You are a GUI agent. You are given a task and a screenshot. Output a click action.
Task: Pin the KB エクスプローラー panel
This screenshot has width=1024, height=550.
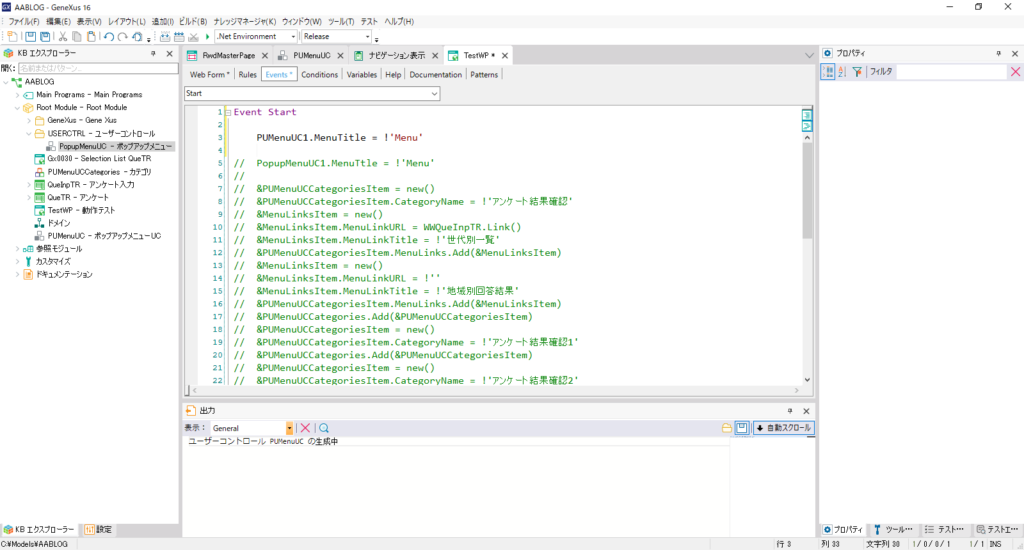[x=153, y=54]
